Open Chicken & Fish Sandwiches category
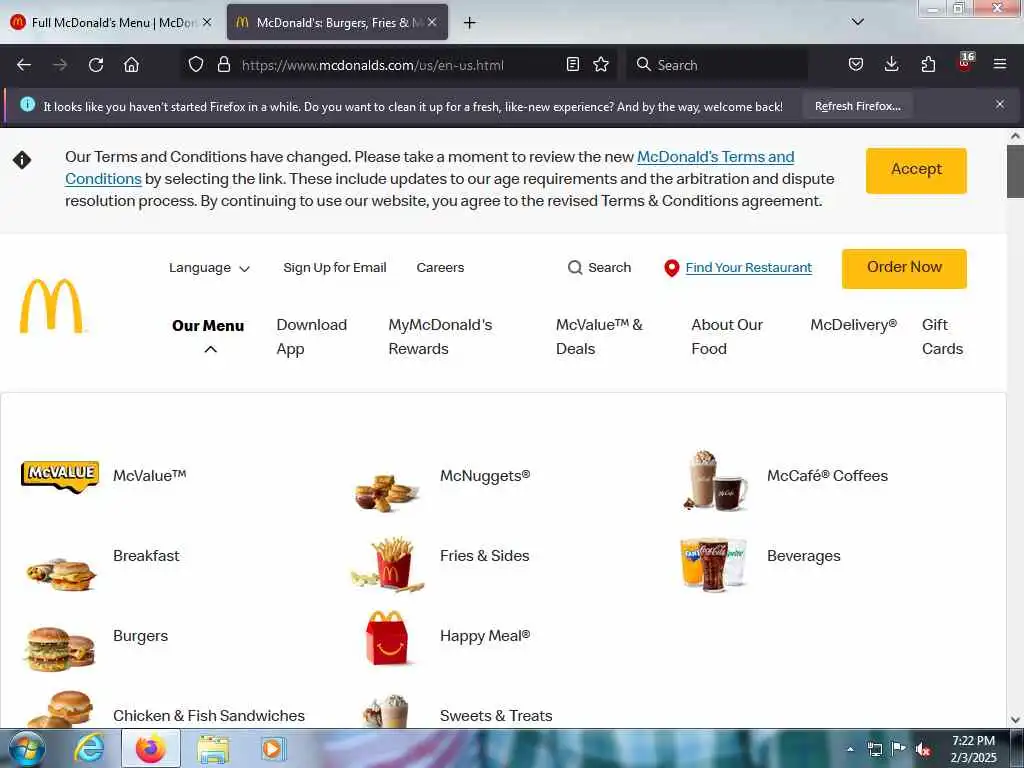 point(208,716)
